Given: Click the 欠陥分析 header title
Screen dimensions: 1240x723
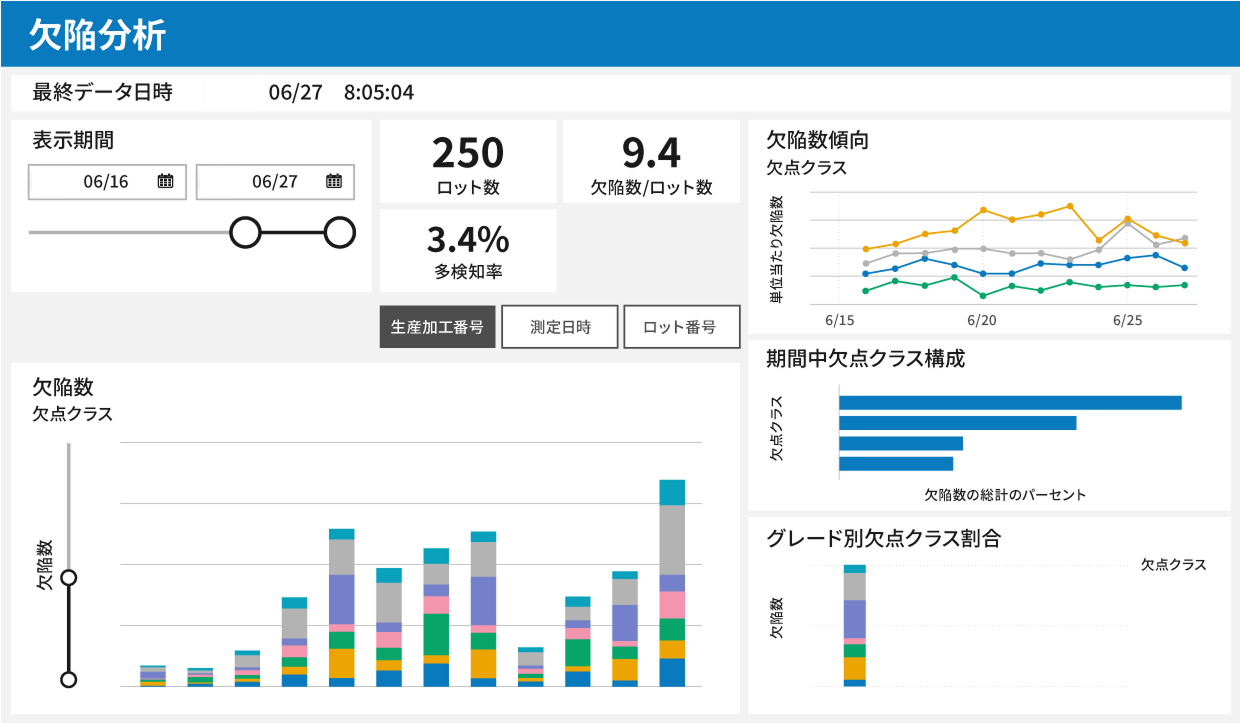Looking at the screenshot, I should click(x=97, y=34).
